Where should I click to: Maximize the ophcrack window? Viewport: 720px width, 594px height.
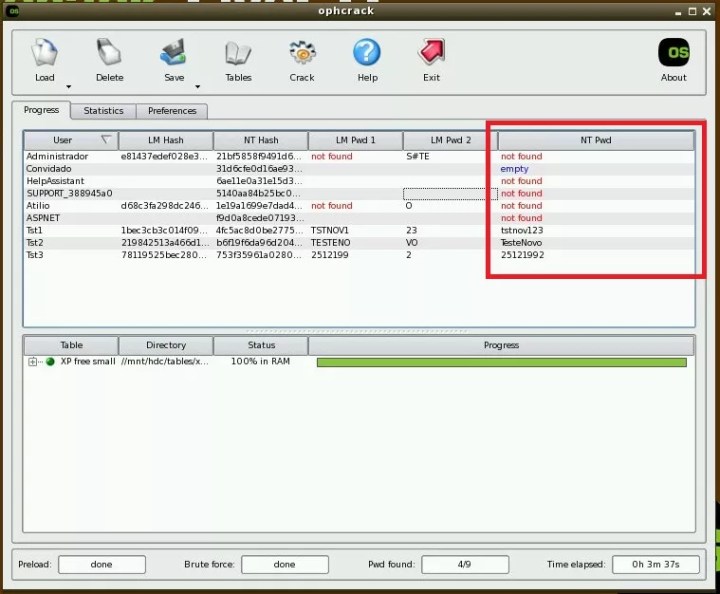[692, 11]
